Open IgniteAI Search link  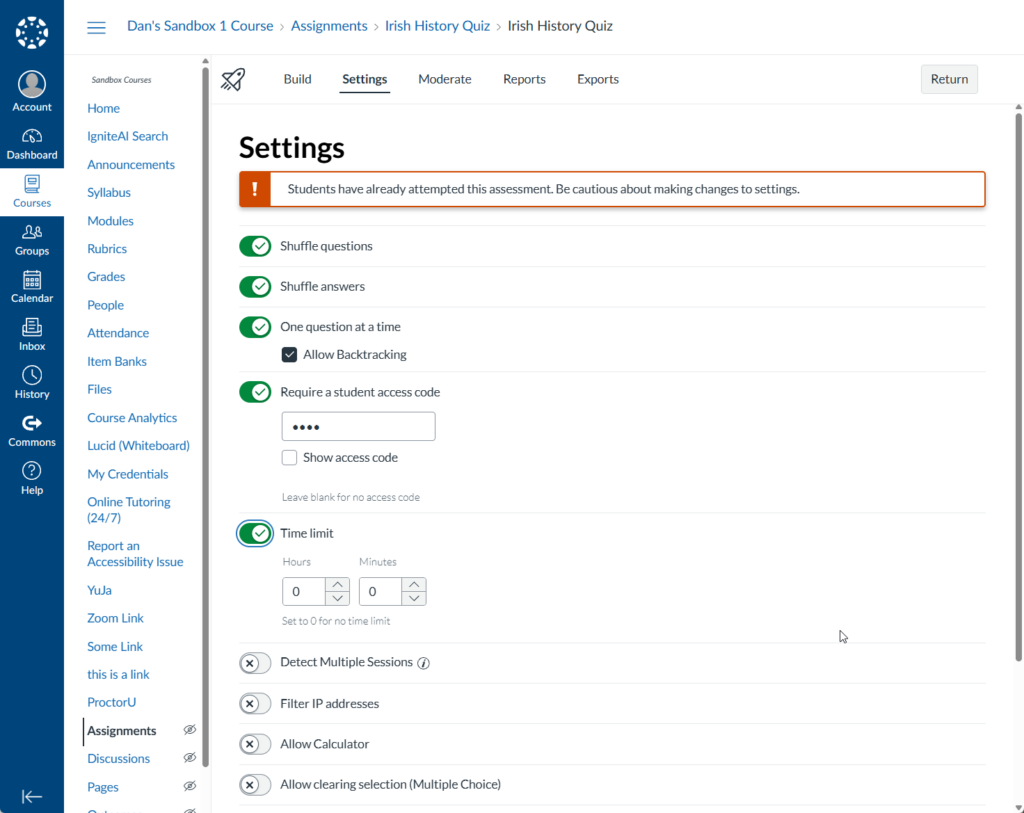127,136
